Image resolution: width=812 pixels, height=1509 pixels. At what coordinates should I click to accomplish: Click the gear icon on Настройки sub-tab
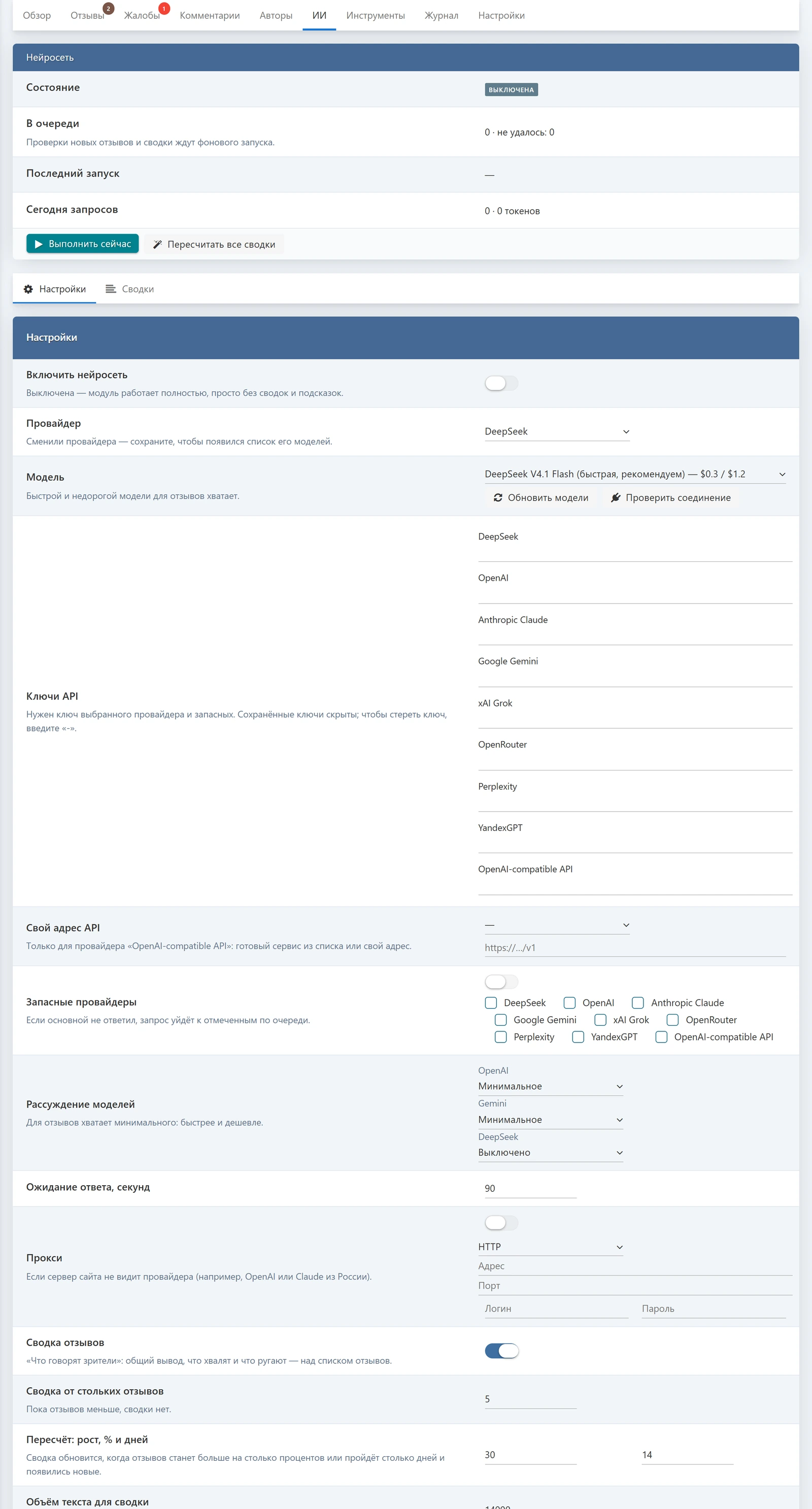(28, 289)
